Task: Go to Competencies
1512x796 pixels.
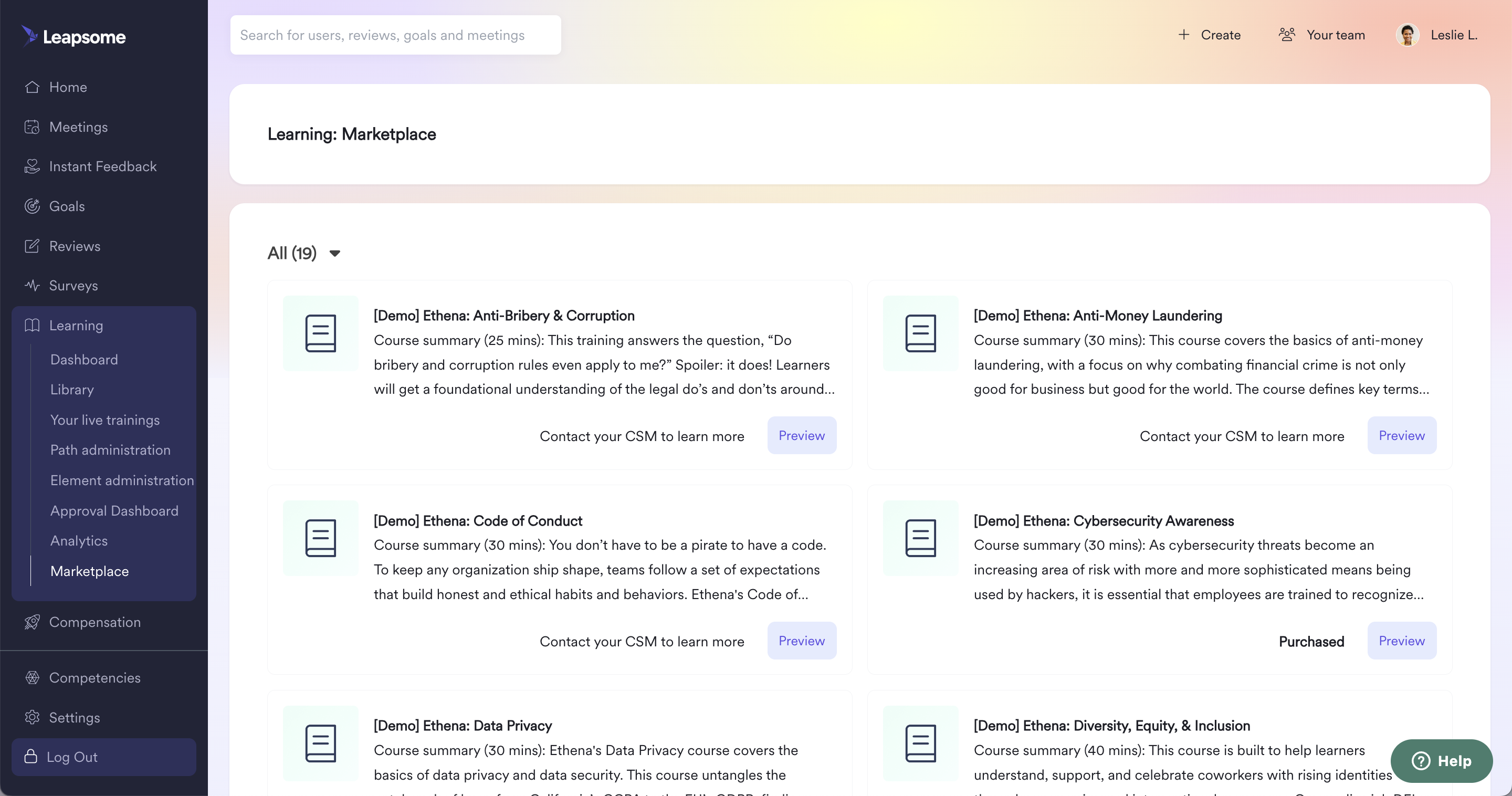Action: 95,677
